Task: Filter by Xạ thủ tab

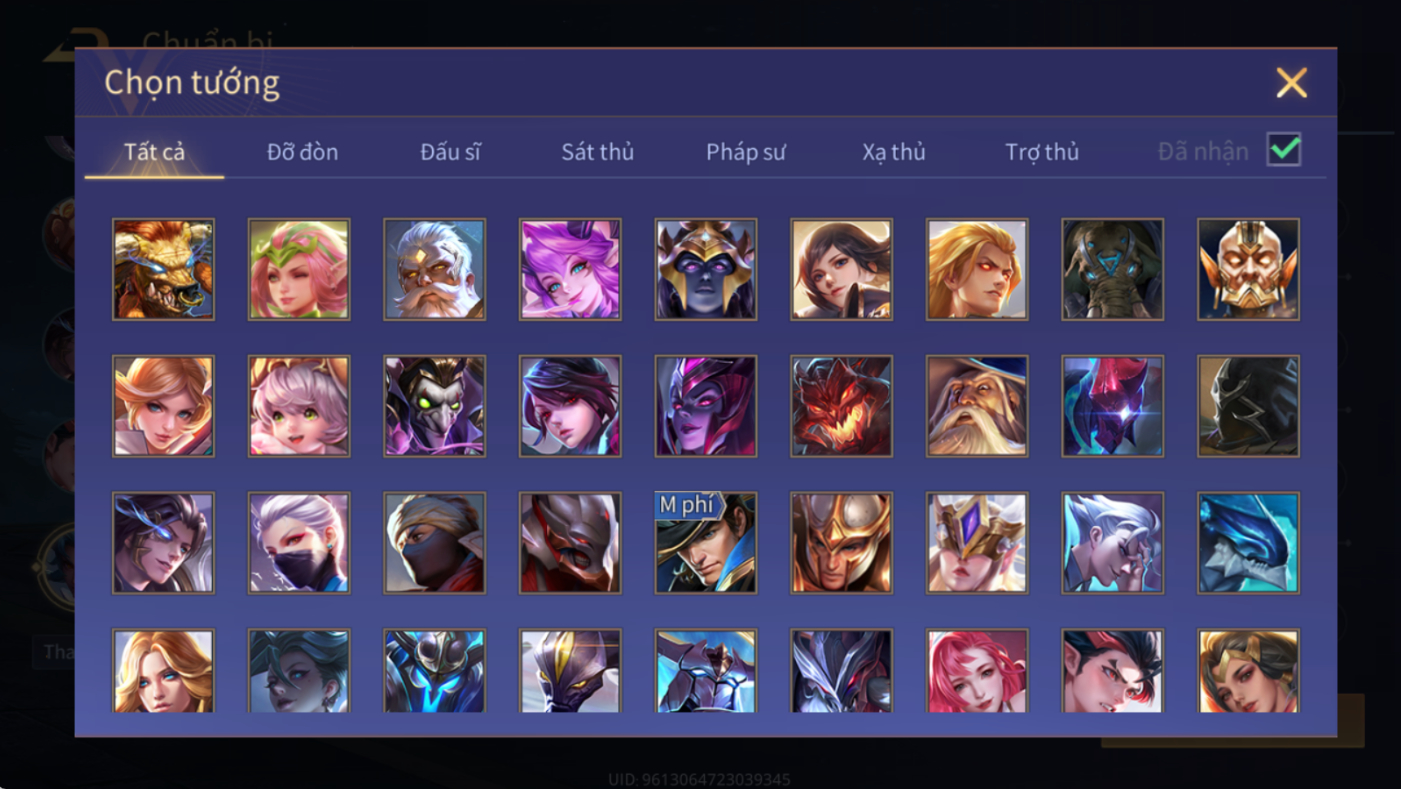Action: tap(894, 152)
